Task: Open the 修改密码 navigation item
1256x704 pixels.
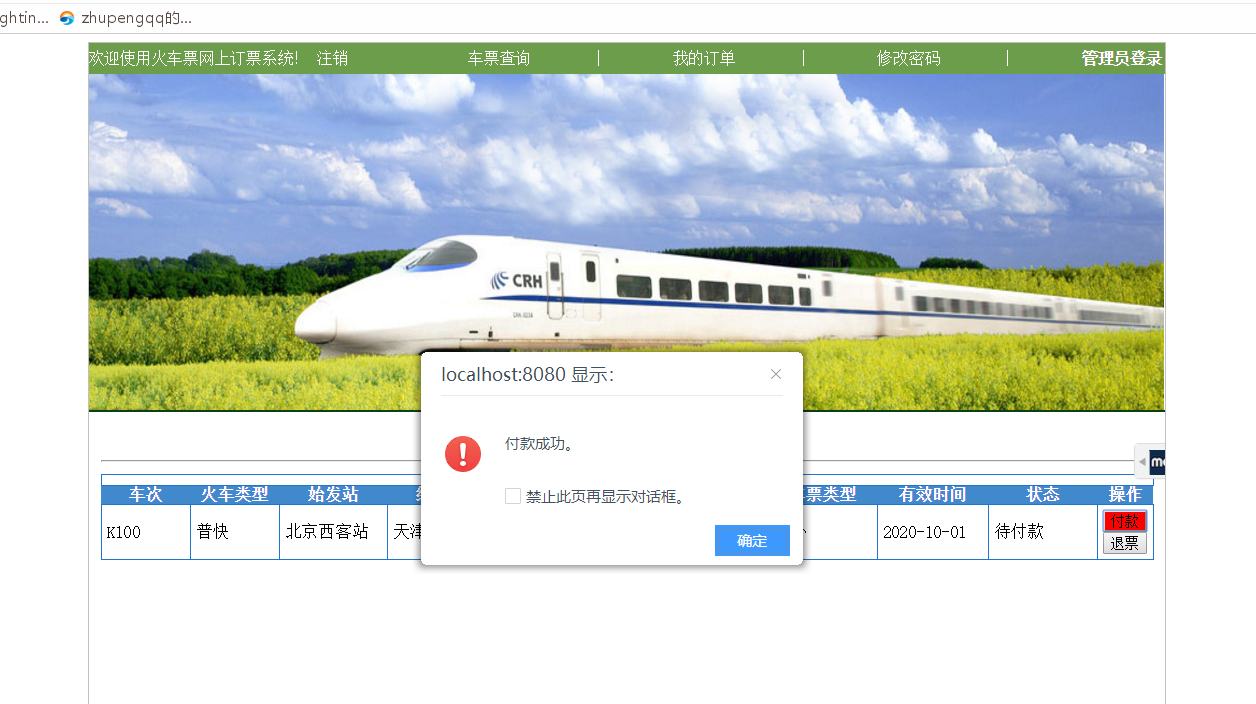Action: (909, 58)
